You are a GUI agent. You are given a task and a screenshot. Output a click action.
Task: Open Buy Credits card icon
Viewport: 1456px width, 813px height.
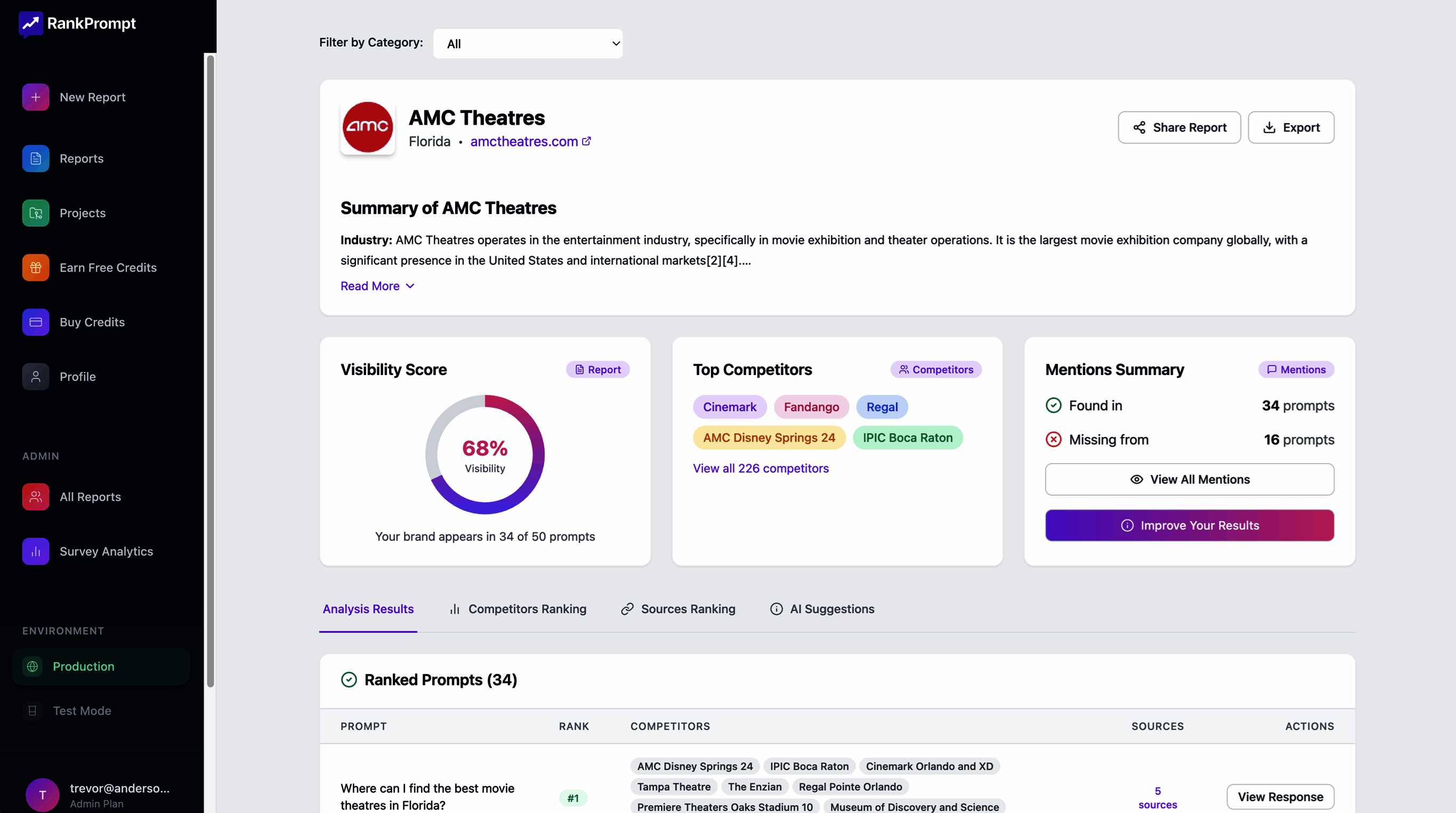36,322
